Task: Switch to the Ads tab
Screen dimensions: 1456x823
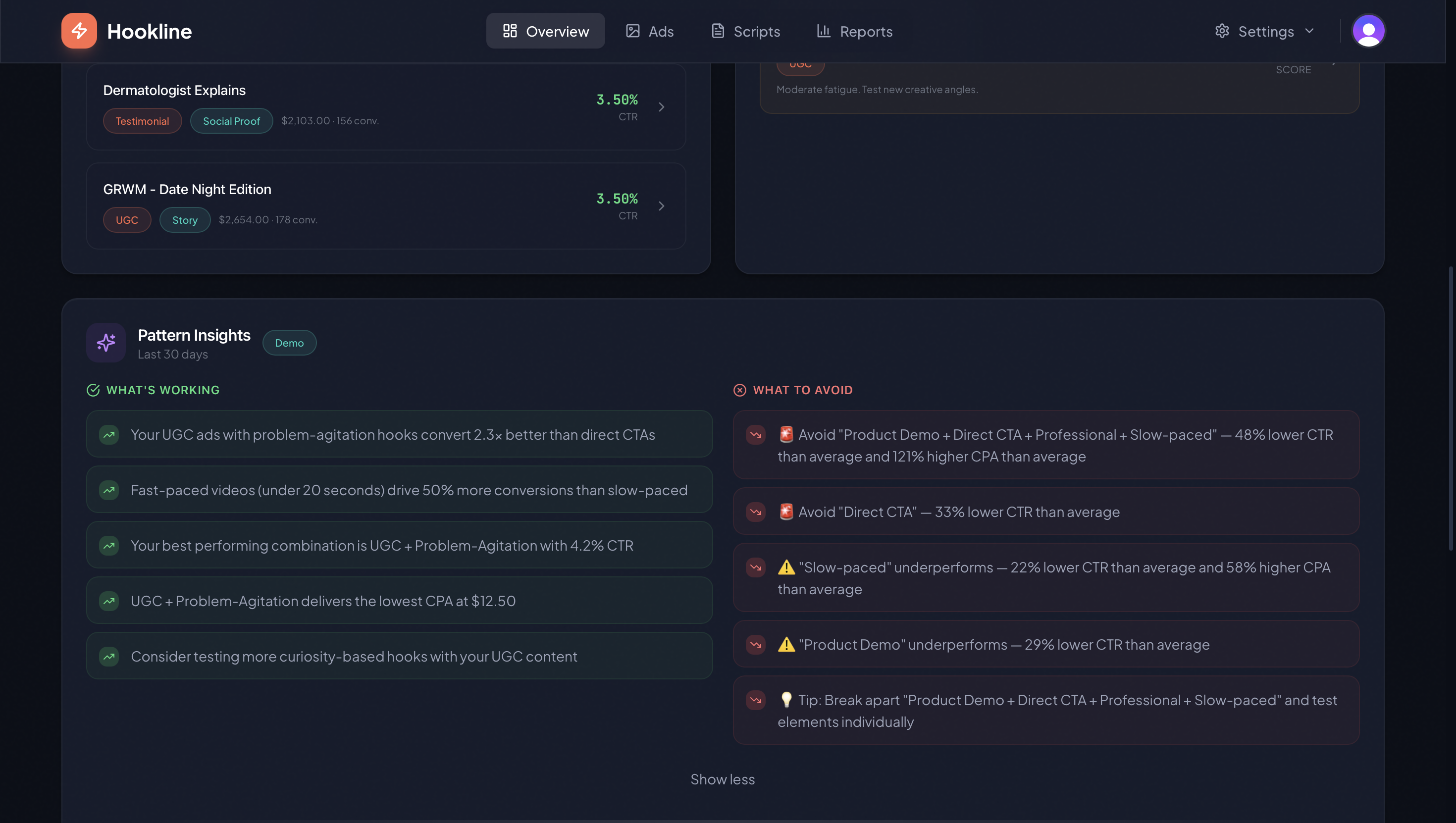Action: click(649, 31)
